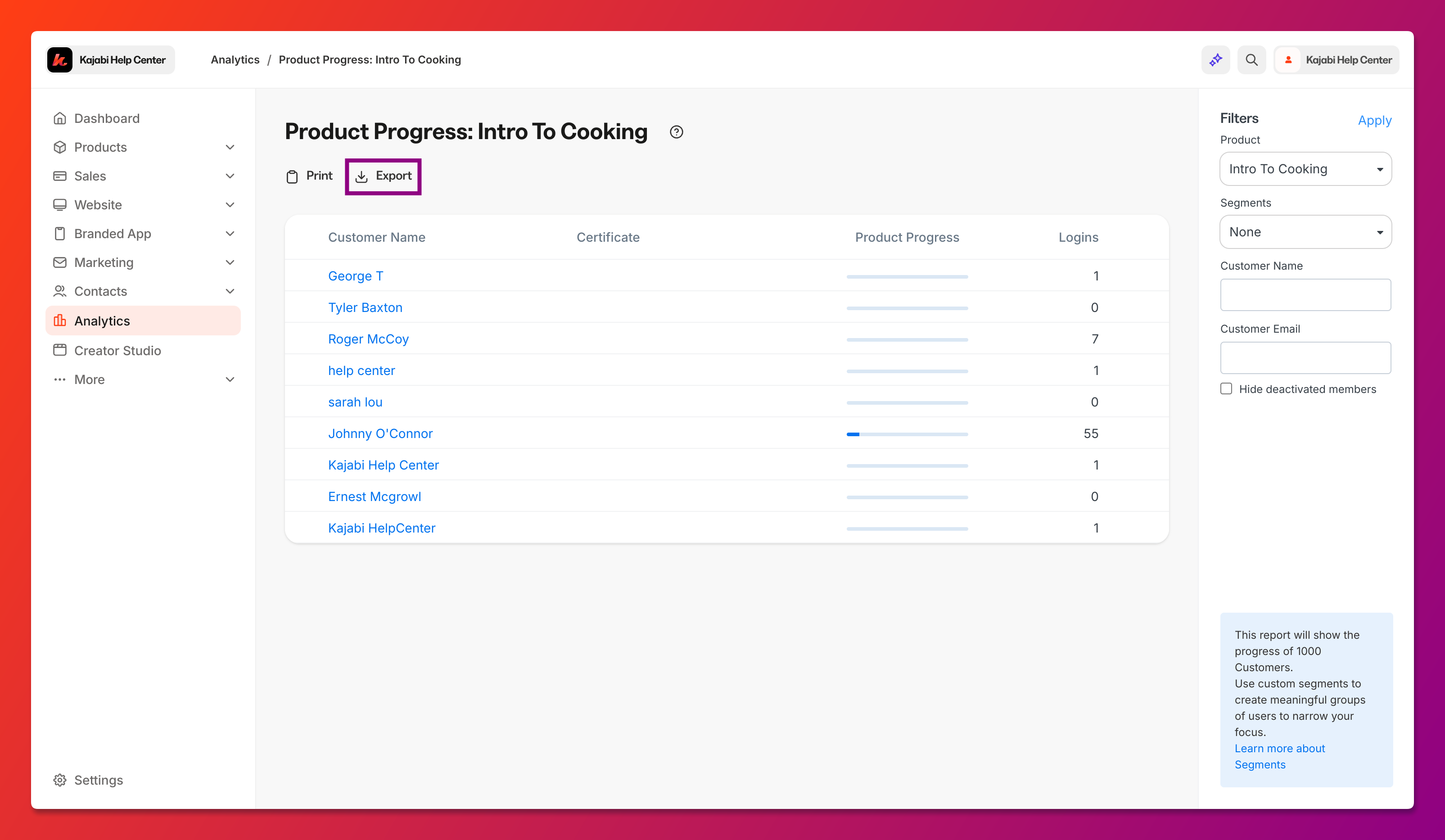Click the Kajabi logo icon

tap(59, 59)
